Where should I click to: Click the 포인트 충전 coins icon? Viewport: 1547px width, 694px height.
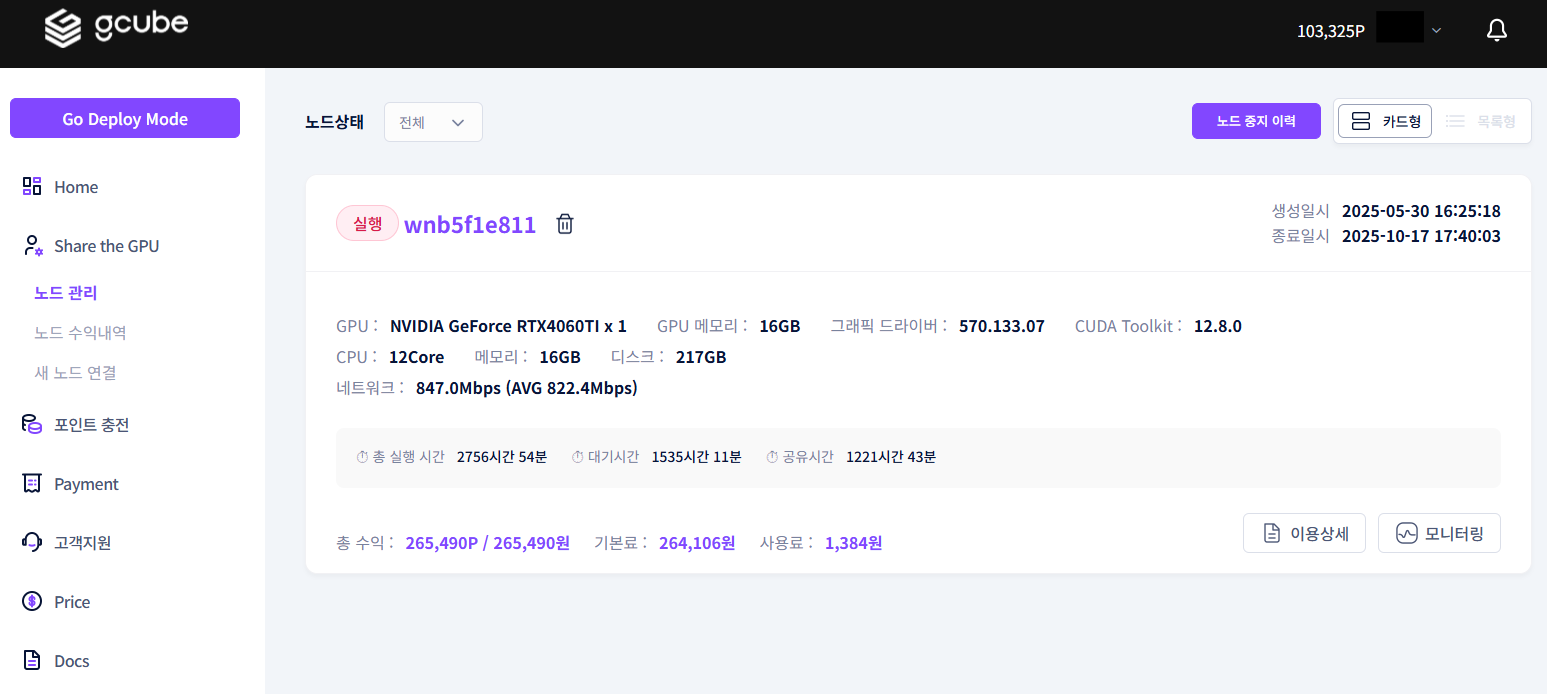point(32,424)
